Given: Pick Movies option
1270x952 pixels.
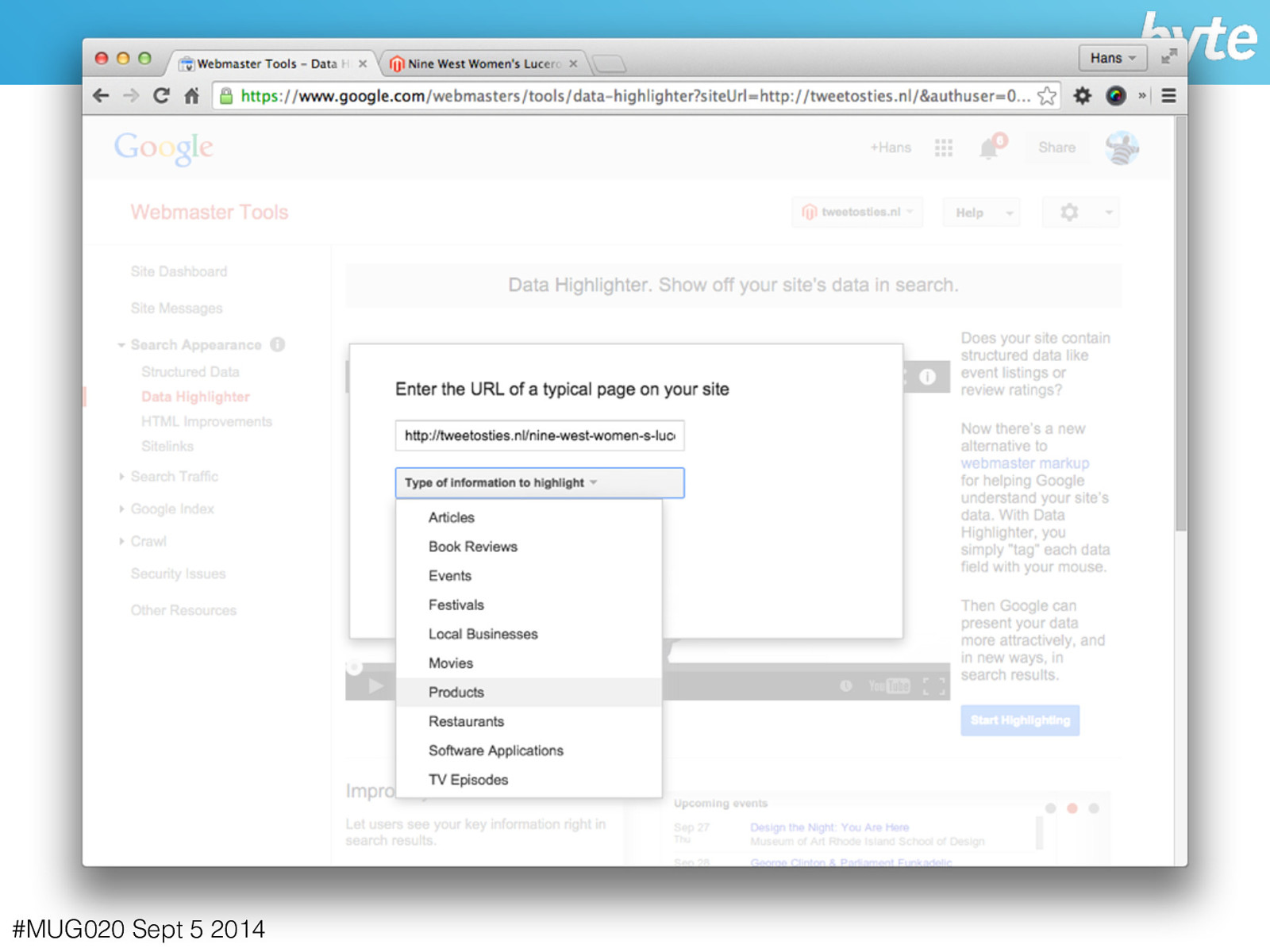Looking at the screenshot, I should [529, 663].
